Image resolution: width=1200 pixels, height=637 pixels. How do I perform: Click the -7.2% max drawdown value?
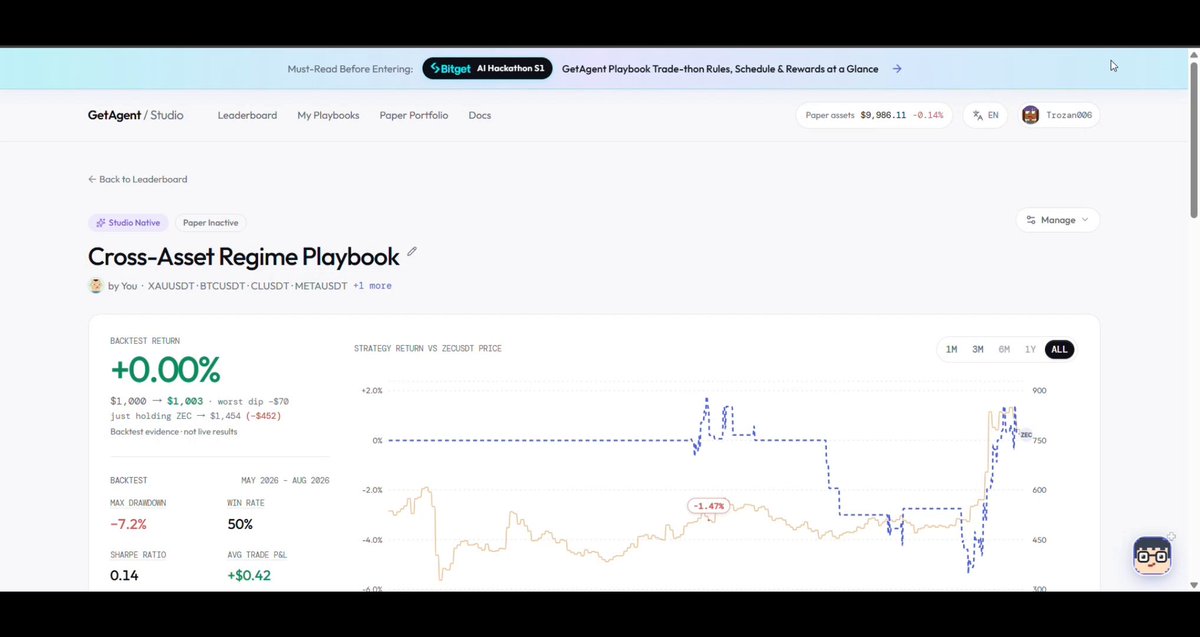coord(129,524)
